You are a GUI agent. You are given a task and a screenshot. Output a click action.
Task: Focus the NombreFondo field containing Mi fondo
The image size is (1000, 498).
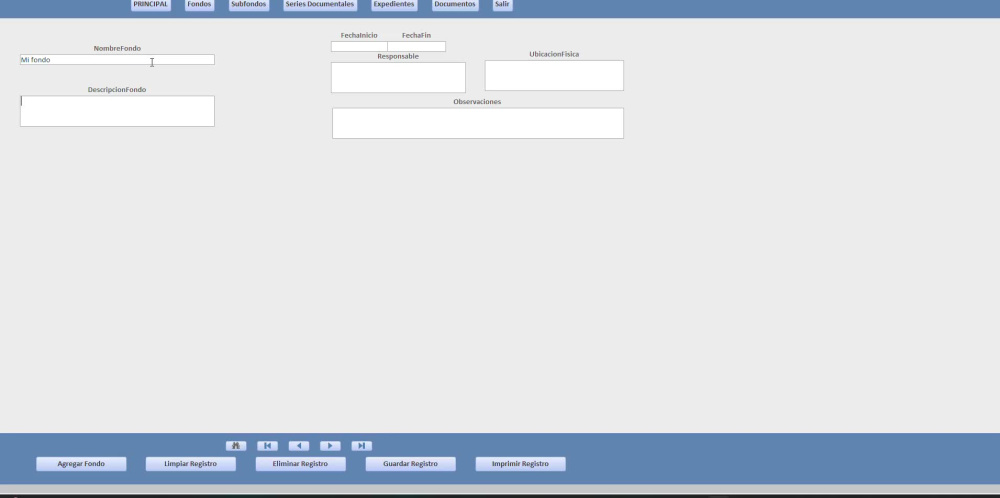117,59
